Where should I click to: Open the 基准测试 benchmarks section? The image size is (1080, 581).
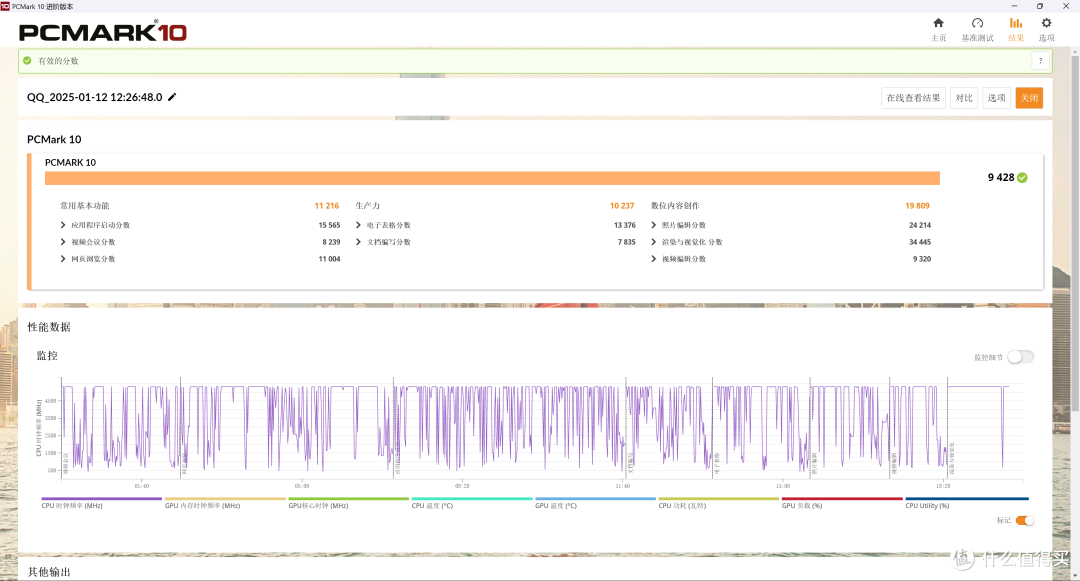click(x=977, y=30)
